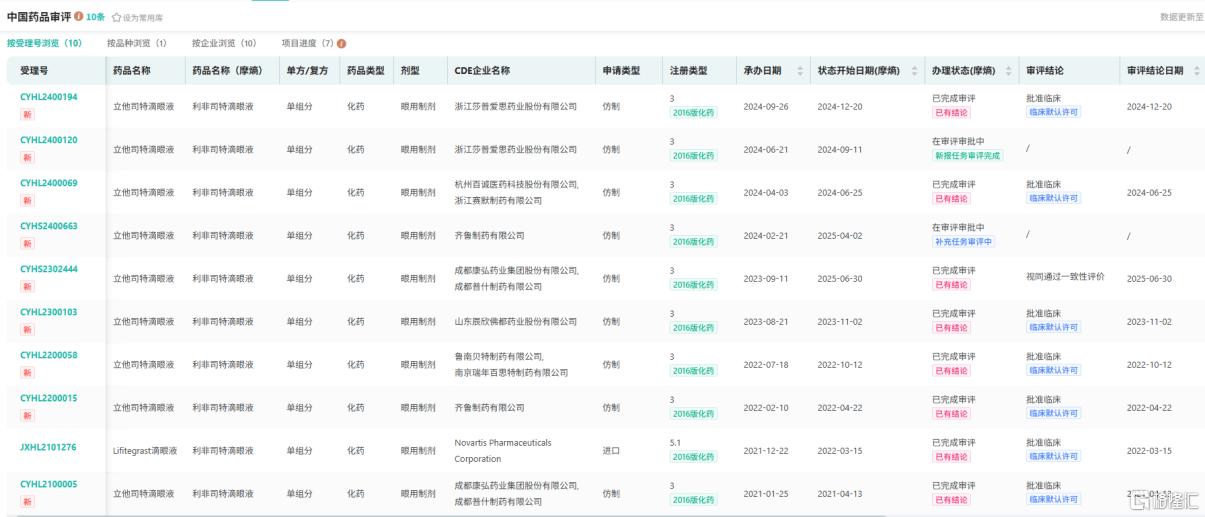
Task: Click the 设为常用库 label
Action: 143,18
